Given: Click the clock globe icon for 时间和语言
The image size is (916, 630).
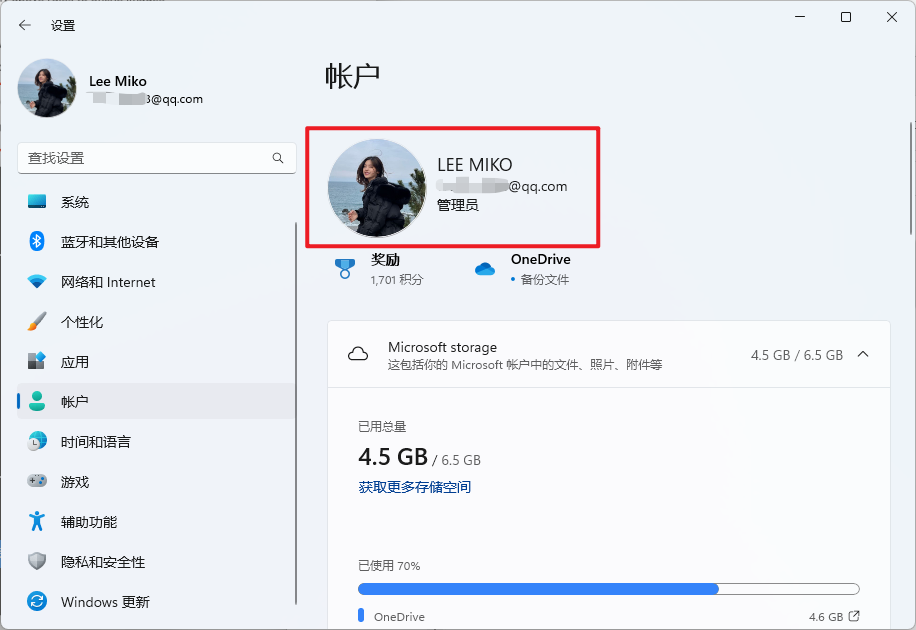Looking at the screenshot, I should (x=37, y=441).
